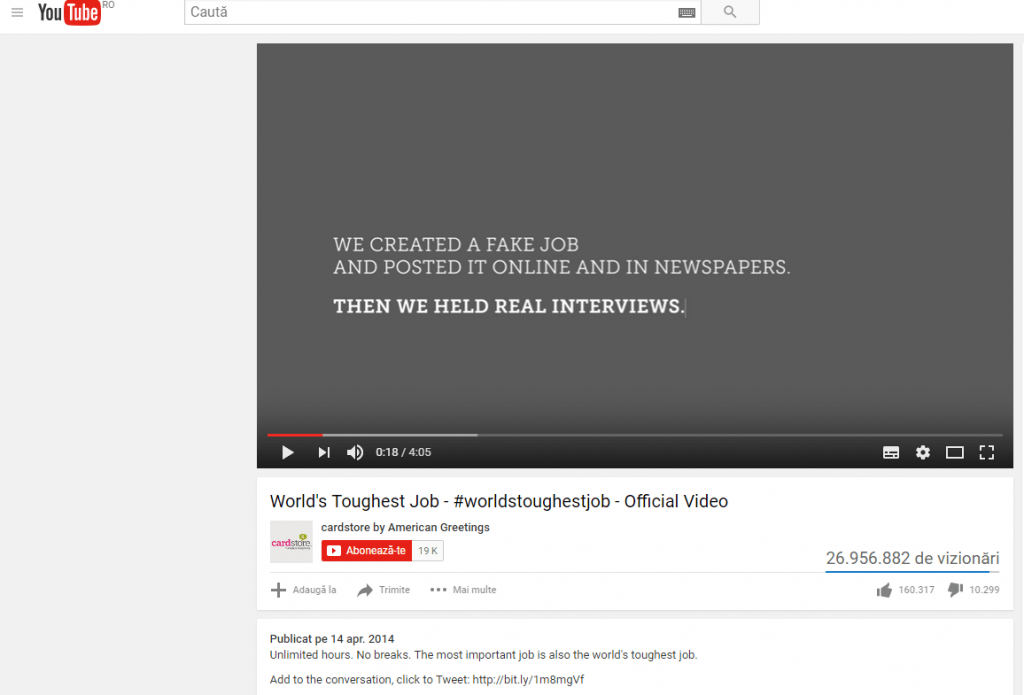Image resolution: width=1024 pixels, height=695 pixels.
Task: Toggle subtitles on the video
Action: 891,452
